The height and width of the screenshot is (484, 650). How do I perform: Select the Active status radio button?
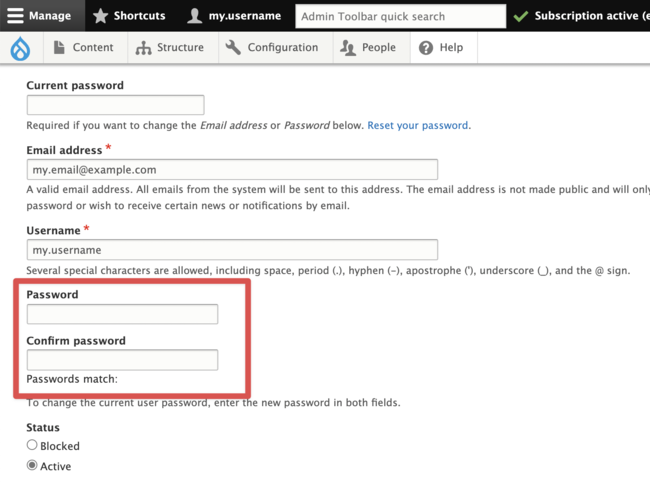point(32,465)
